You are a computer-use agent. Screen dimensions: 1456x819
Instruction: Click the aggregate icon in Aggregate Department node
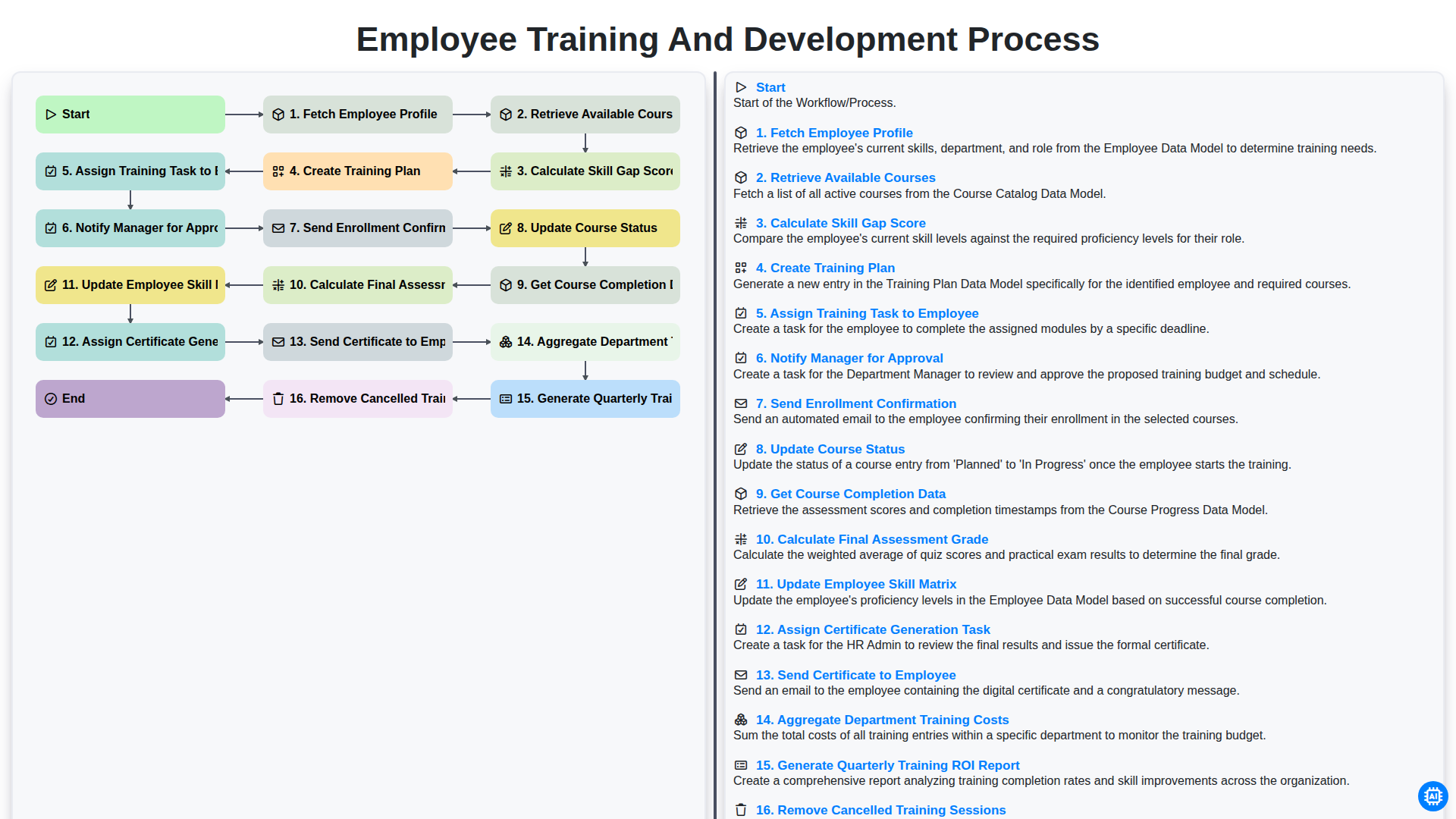pyautogui.click(x=506, y=342)
